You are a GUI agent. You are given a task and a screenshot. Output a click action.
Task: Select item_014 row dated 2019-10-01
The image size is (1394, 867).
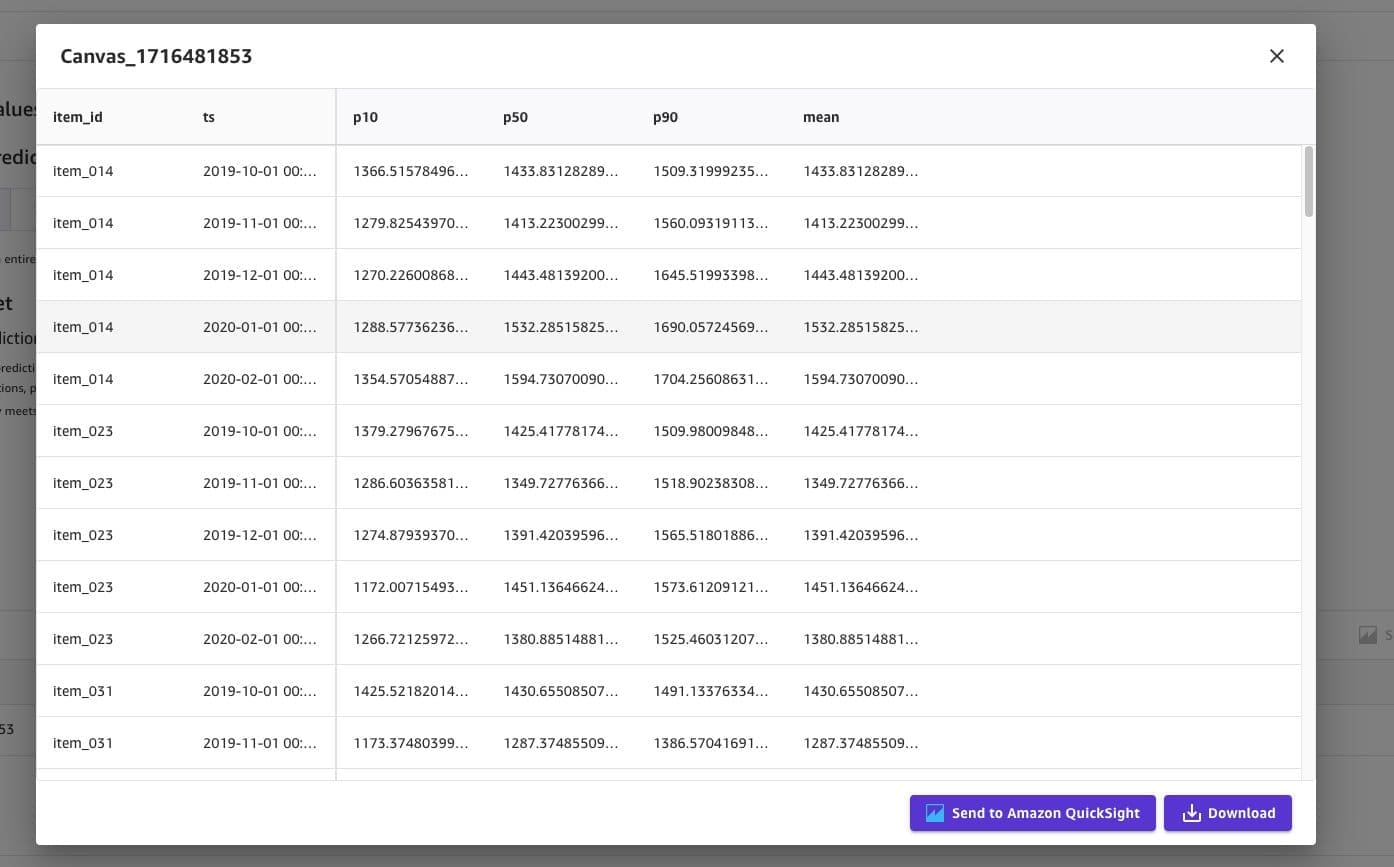[83, 171]
